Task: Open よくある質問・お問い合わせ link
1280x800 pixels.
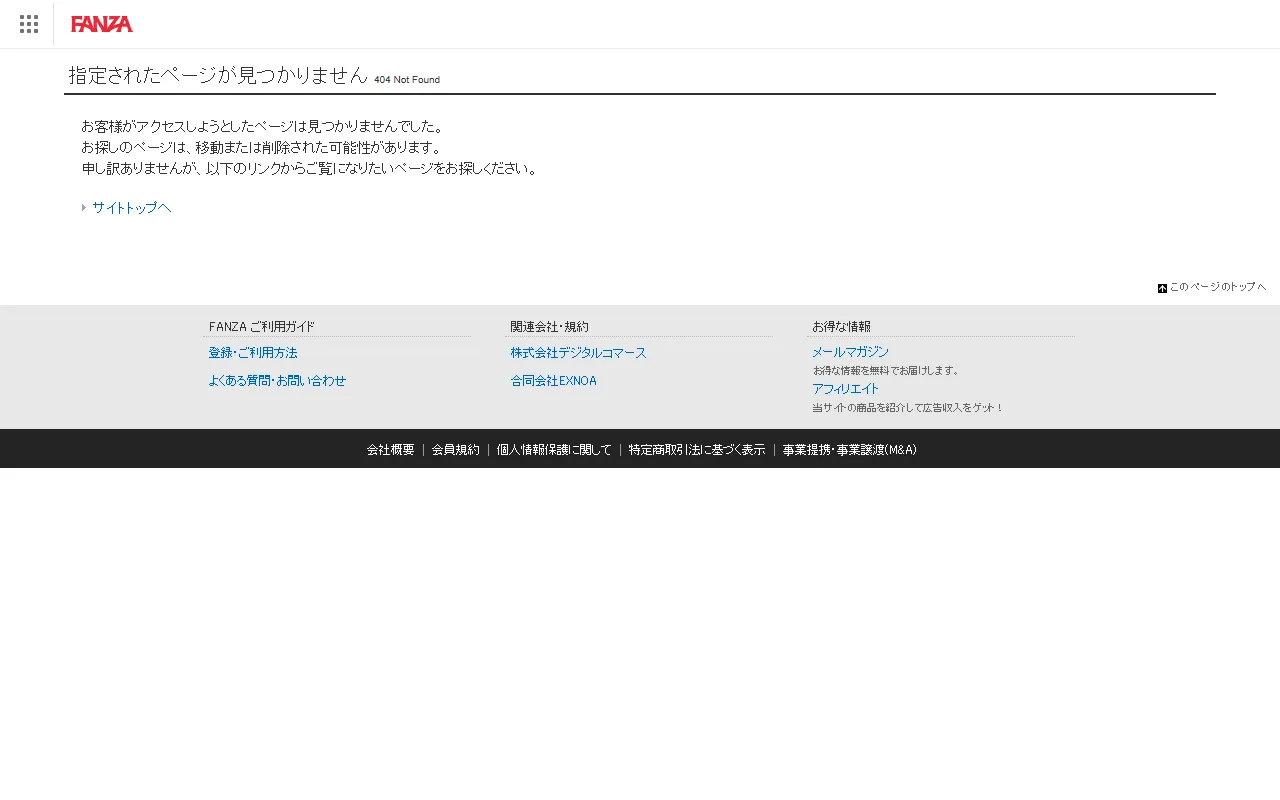Action: tap(277, 381)
